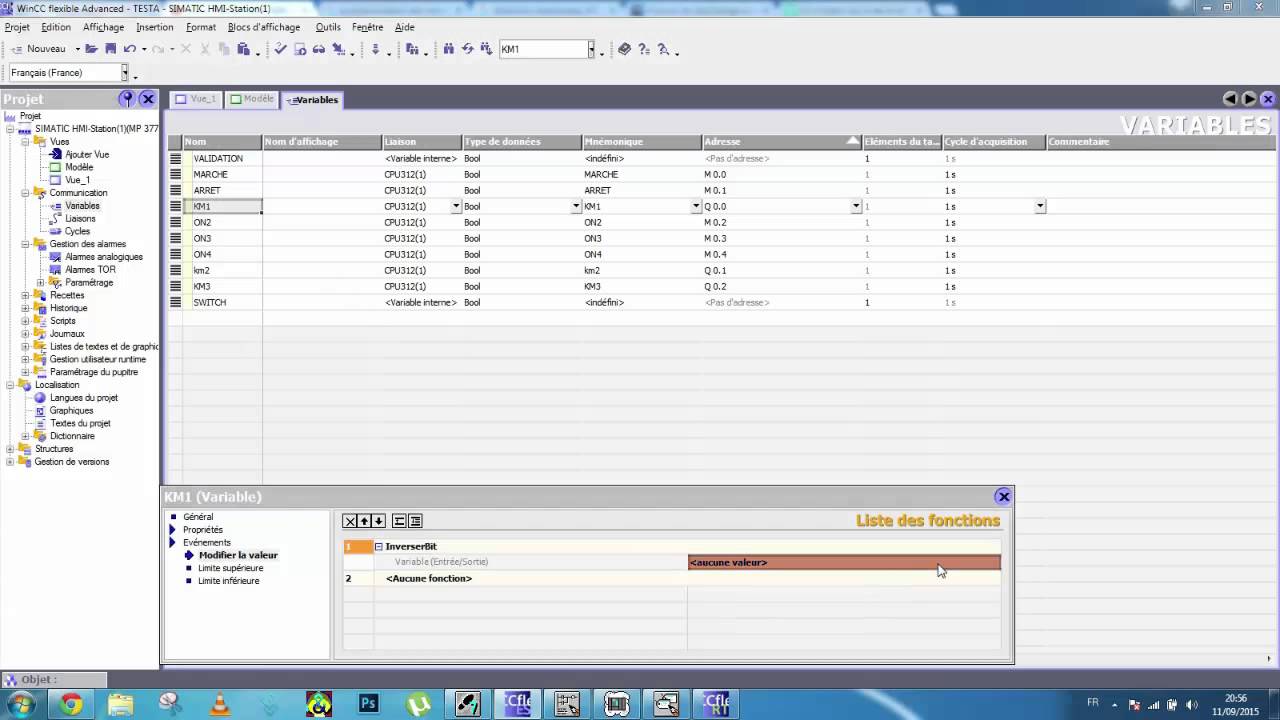This screenshot has width=1280, height=720.
Task: Click the Undo arrow in the toolbar
Action: tap(130, 49)
